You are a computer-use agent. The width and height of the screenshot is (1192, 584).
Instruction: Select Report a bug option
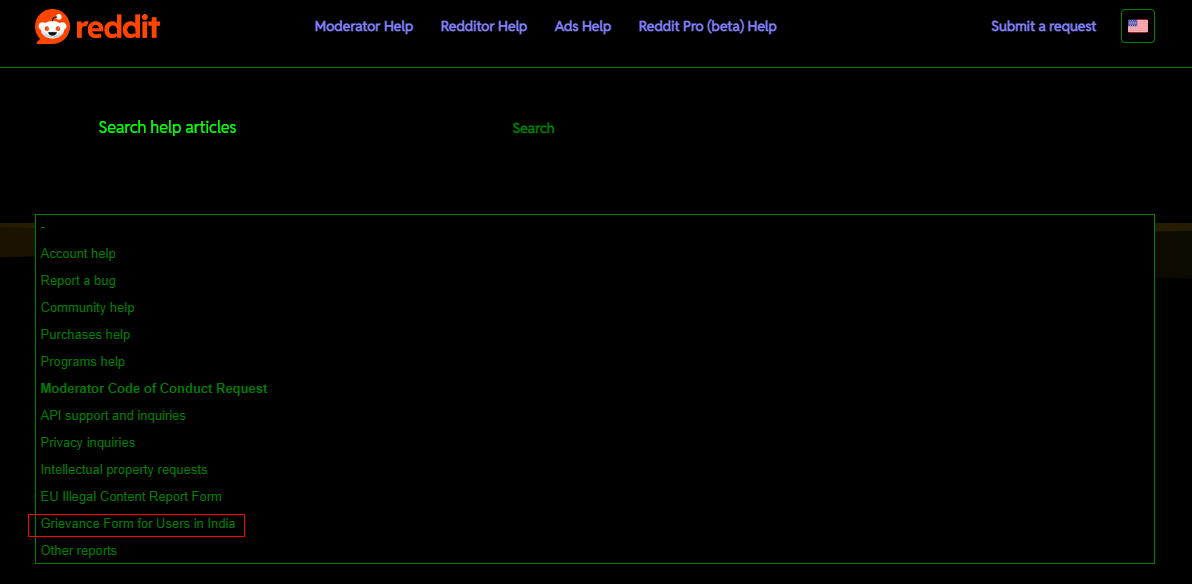coord(594,281)
